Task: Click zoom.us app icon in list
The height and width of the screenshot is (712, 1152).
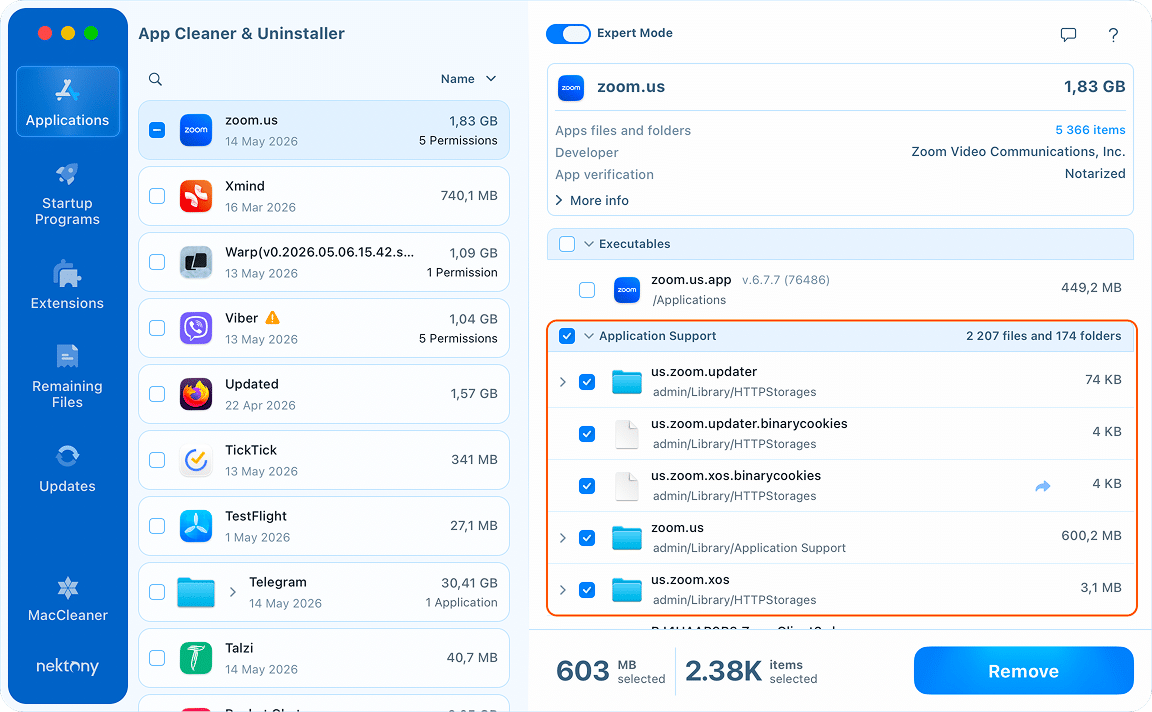Action: pos(196,130)
